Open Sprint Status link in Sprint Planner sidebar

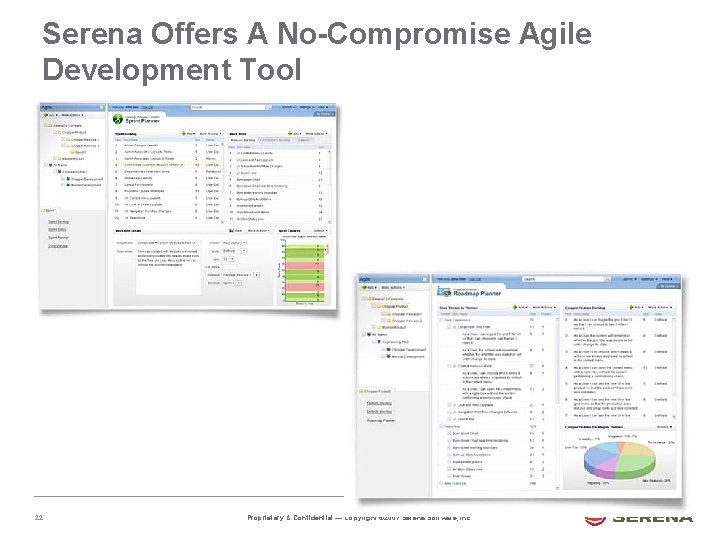(x=57, y=230)
